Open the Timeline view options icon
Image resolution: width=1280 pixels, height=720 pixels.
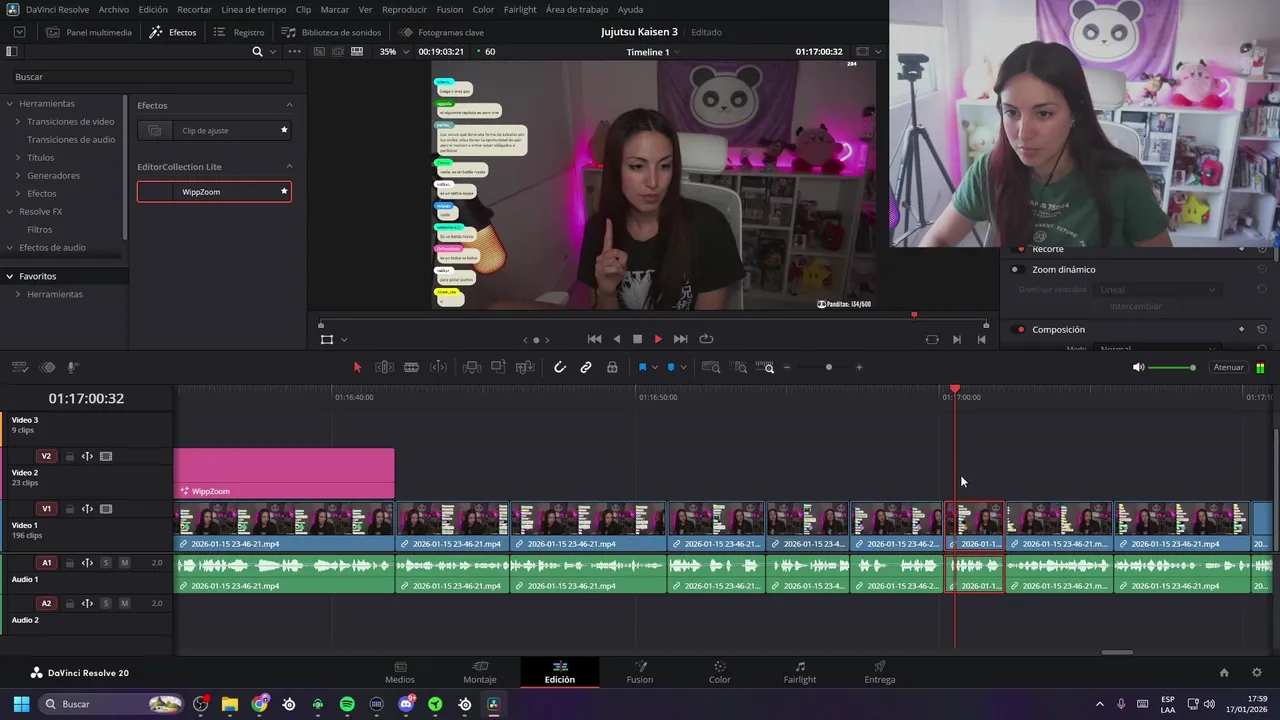point(19,367)
